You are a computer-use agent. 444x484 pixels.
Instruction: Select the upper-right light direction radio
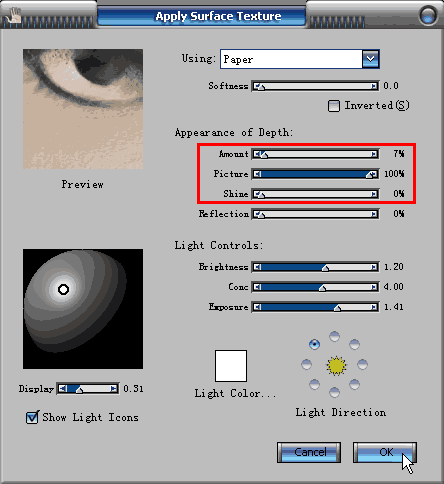point(354,344)
